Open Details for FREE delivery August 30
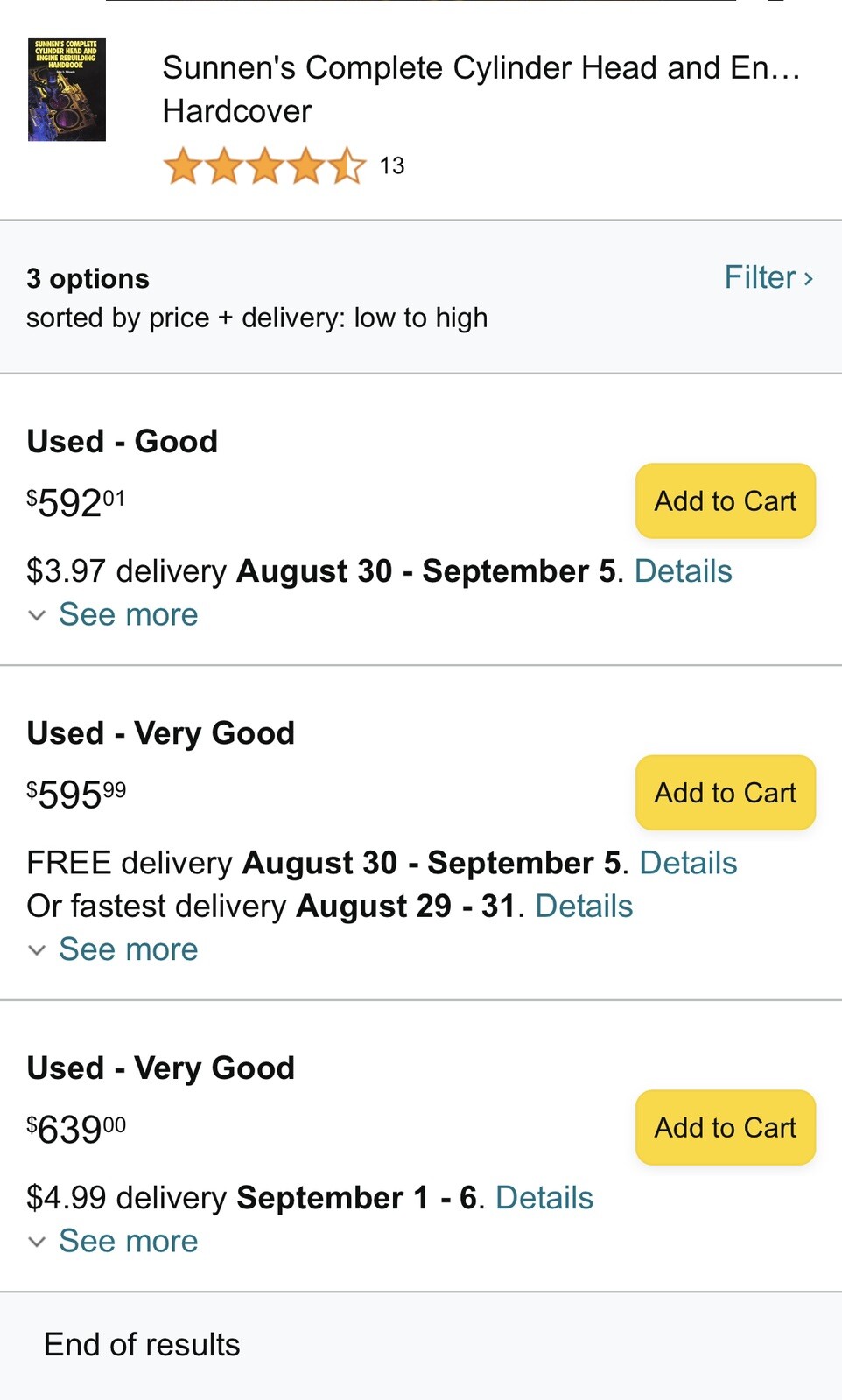Viewport: 842px width, 1400px height. click(688, 863)
